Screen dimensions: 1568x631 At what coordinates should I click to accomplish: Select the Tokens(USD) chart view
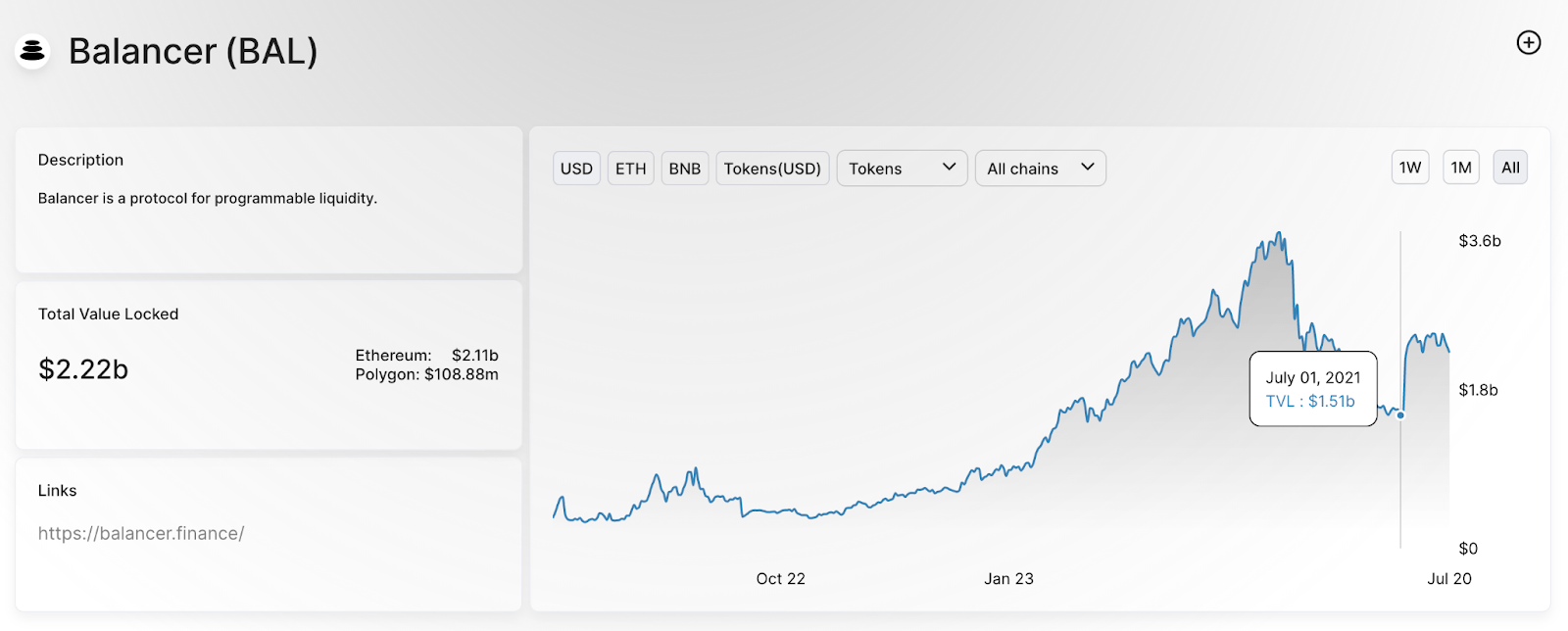tap(772, 169)
